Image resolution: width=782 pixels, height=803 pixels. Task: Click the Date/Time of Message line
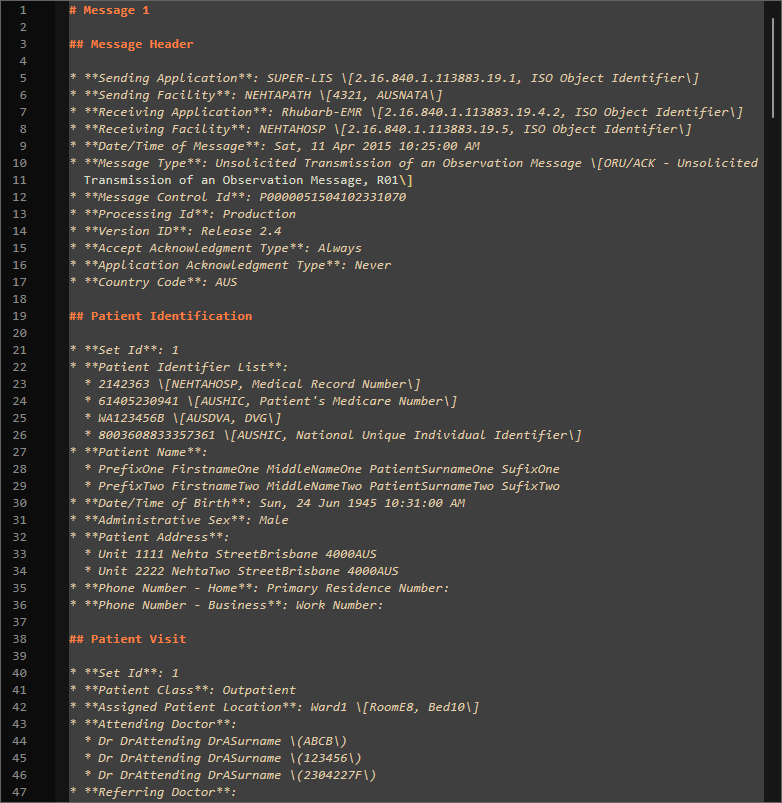275,146
